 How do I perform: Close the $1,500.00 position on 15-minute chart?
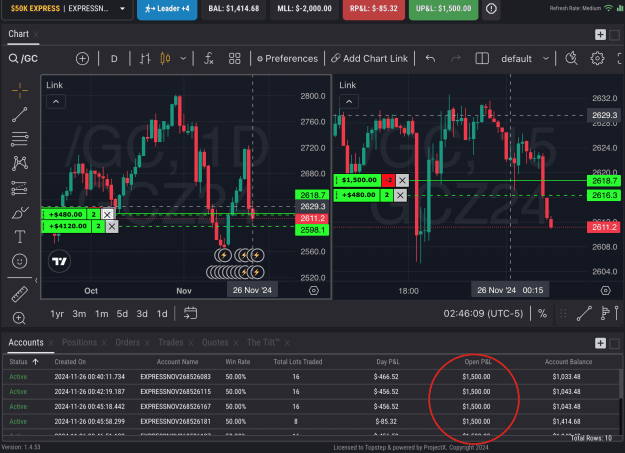(x=402, y=180)
